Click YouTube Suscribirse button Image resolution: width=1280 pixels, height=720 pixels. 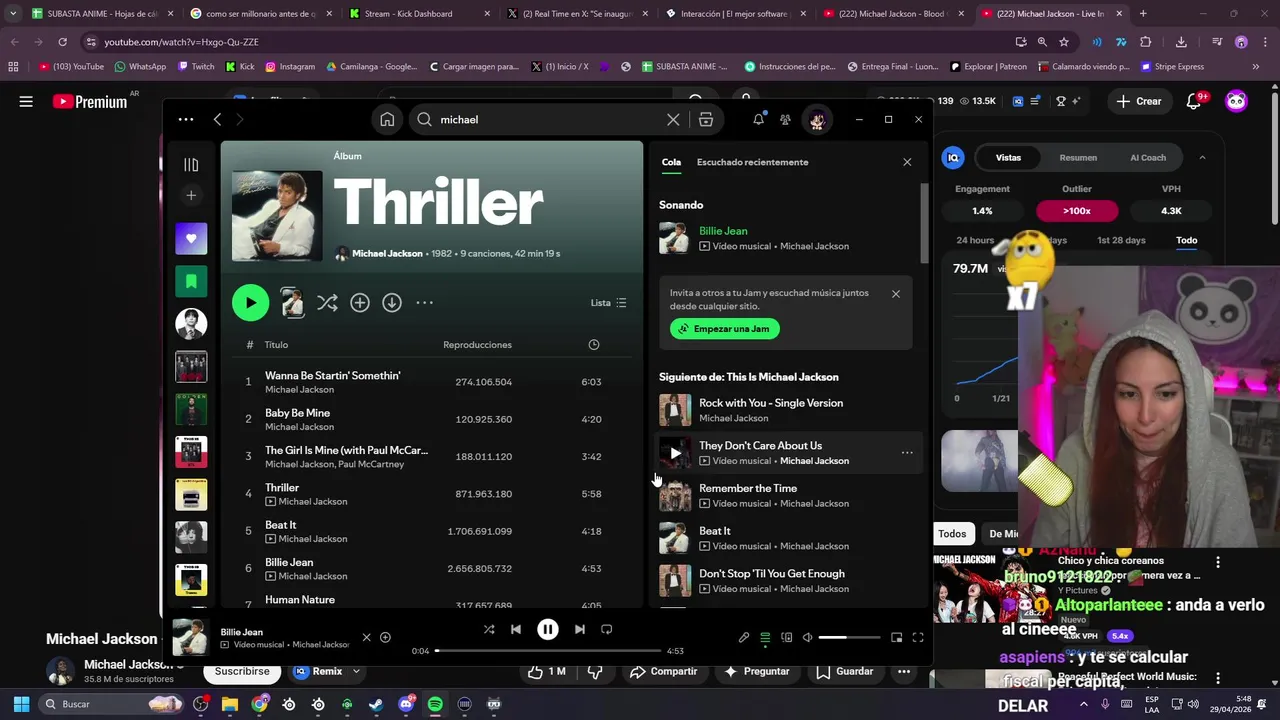pos(242,672)
